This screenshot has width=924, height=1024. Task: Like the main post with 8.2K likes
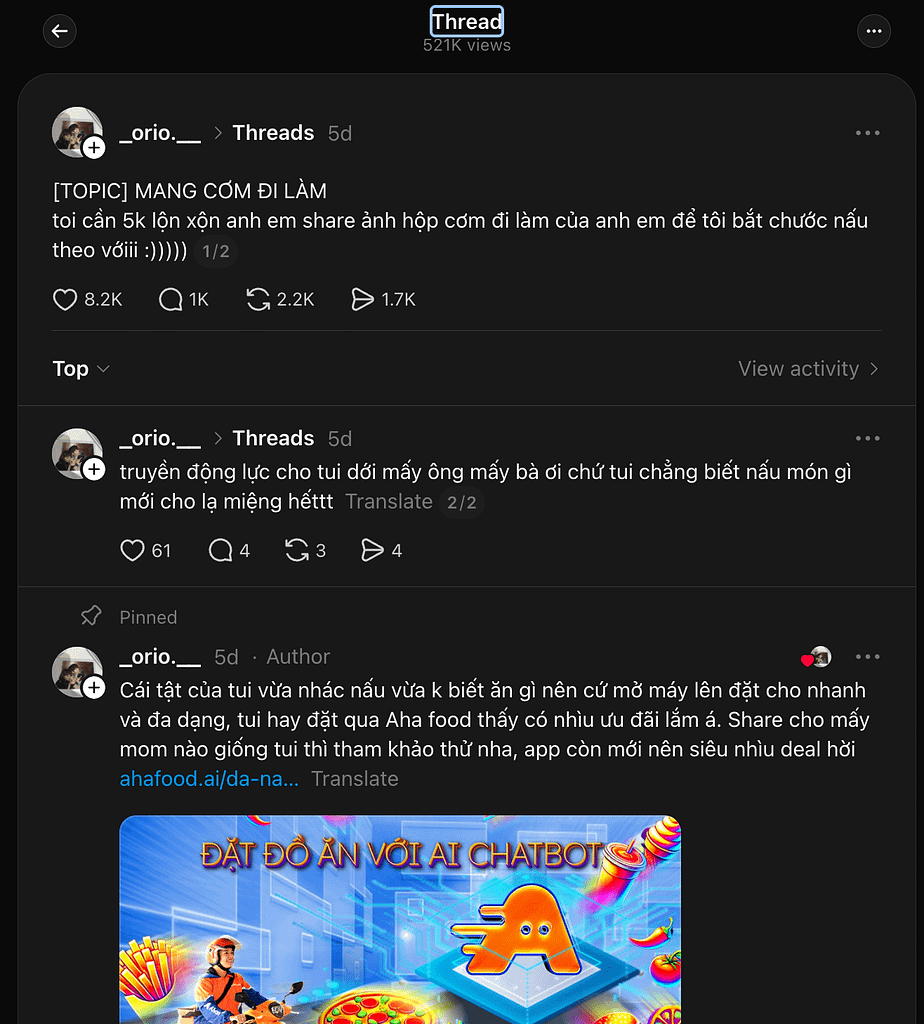pos(66,299)
